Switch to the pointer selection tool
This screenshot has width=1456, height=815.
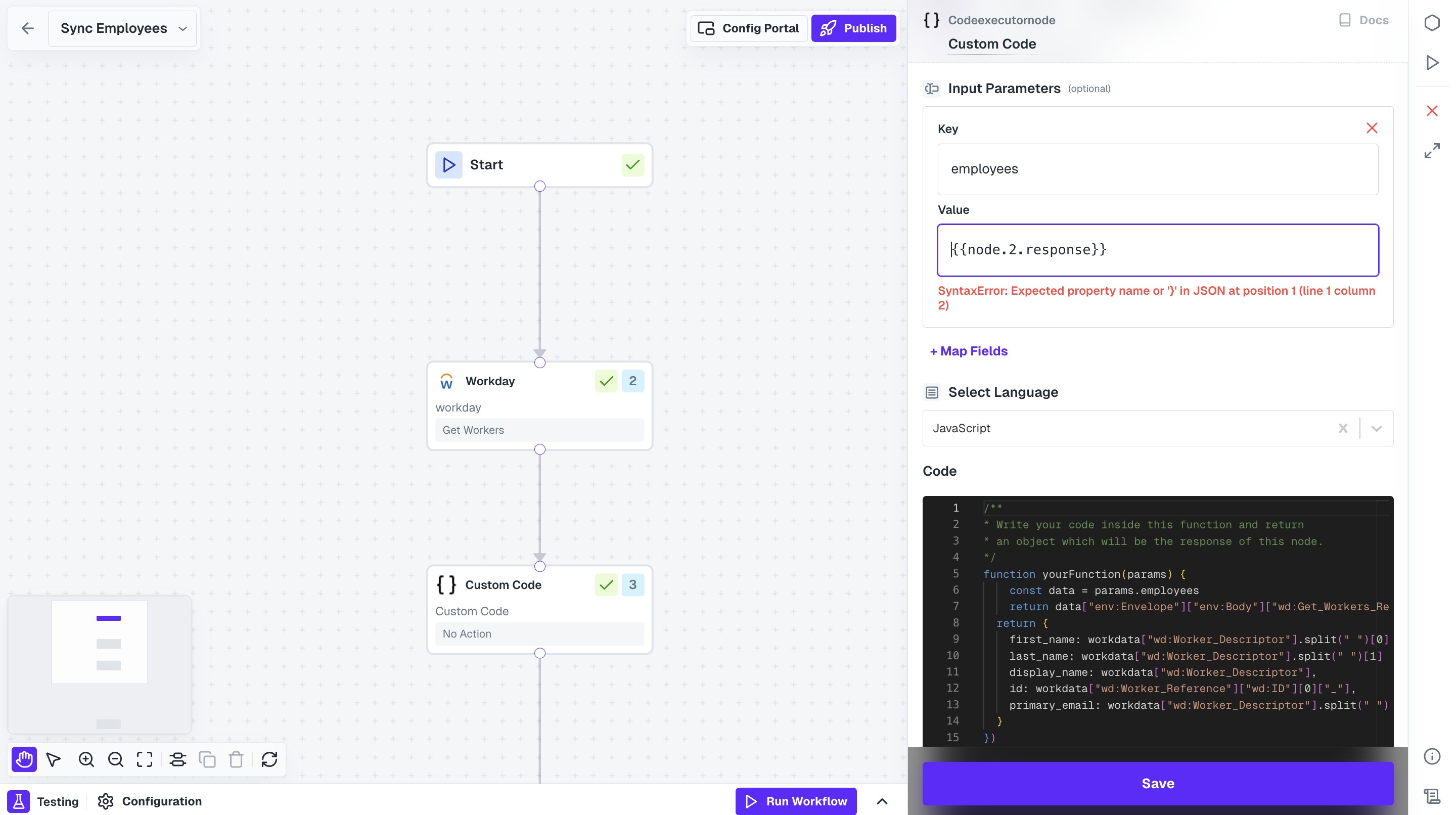point(54,759)
